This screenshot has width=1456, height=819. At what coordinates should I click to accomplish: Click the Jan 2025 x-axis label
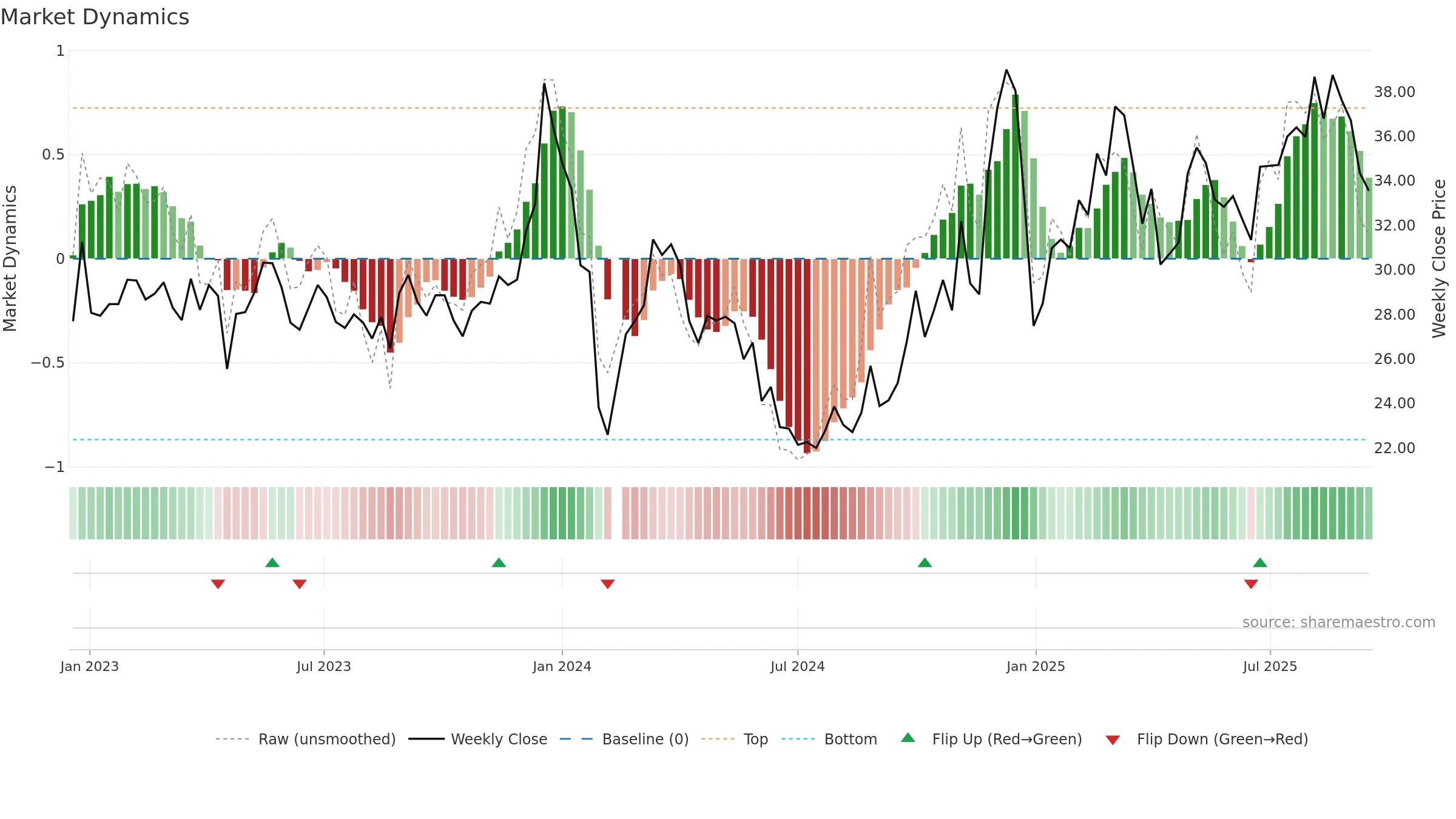pyautogui.click(x=1036, y=666)
